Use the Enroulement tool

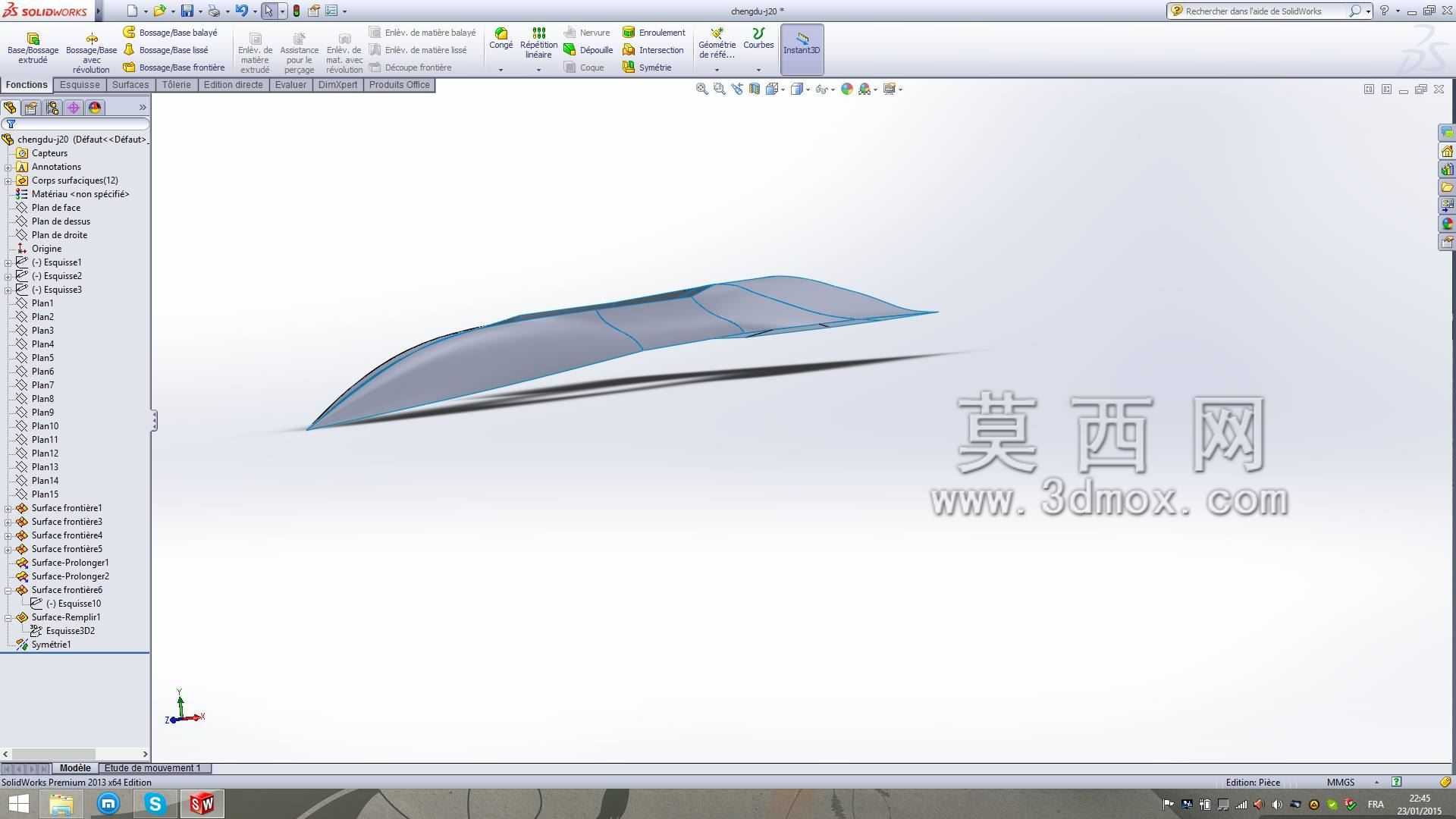654,33
